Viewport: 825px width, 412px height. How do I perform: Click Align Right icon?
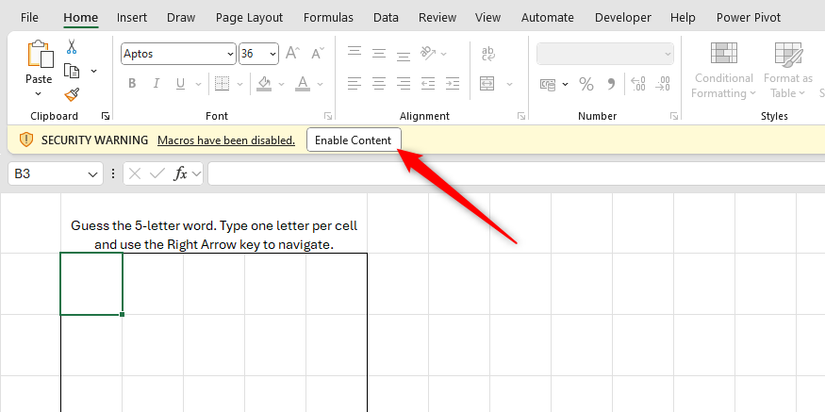(404, 84)
